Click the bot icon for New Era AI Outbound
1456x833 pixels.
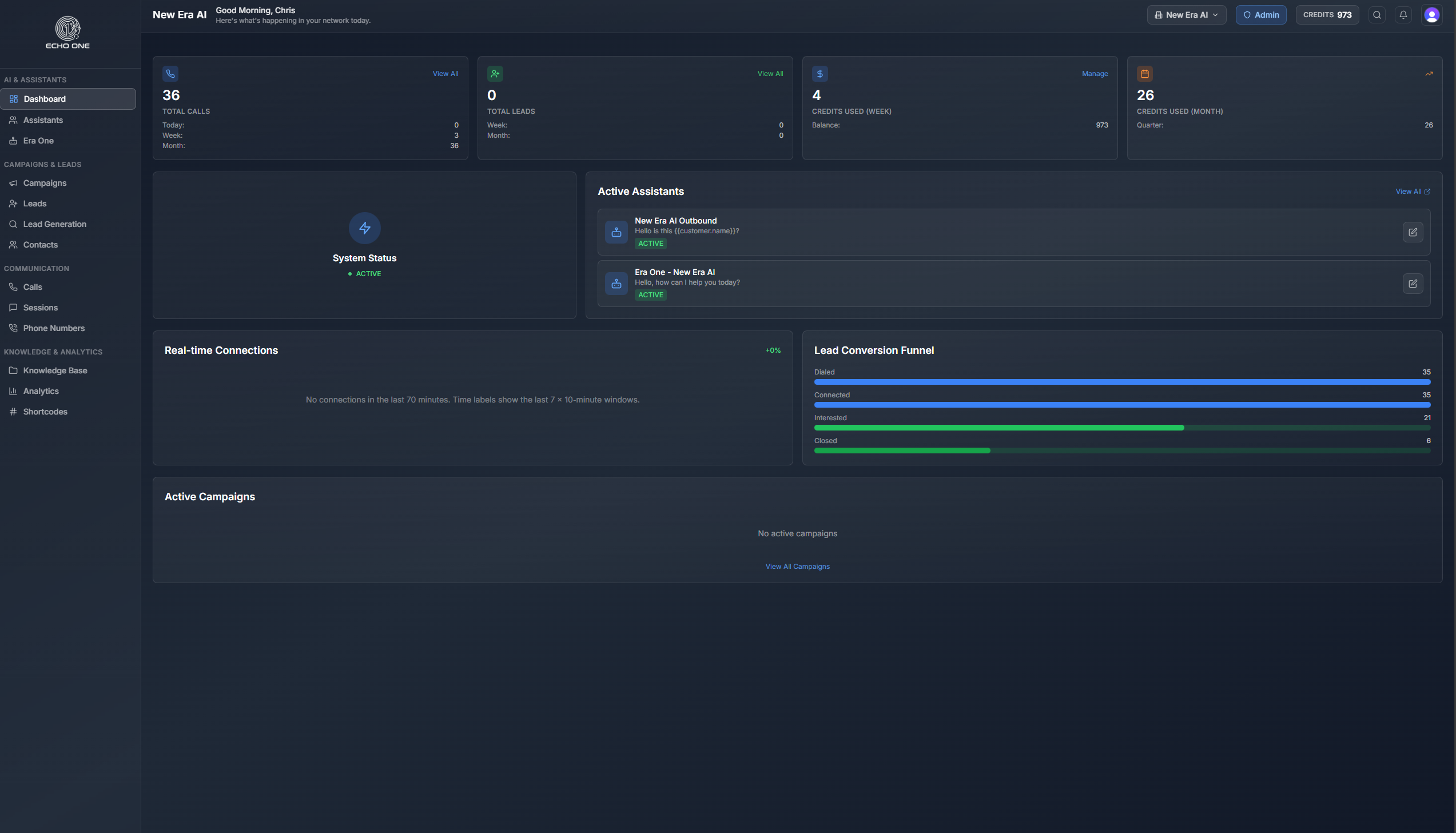tap(616, 232)
